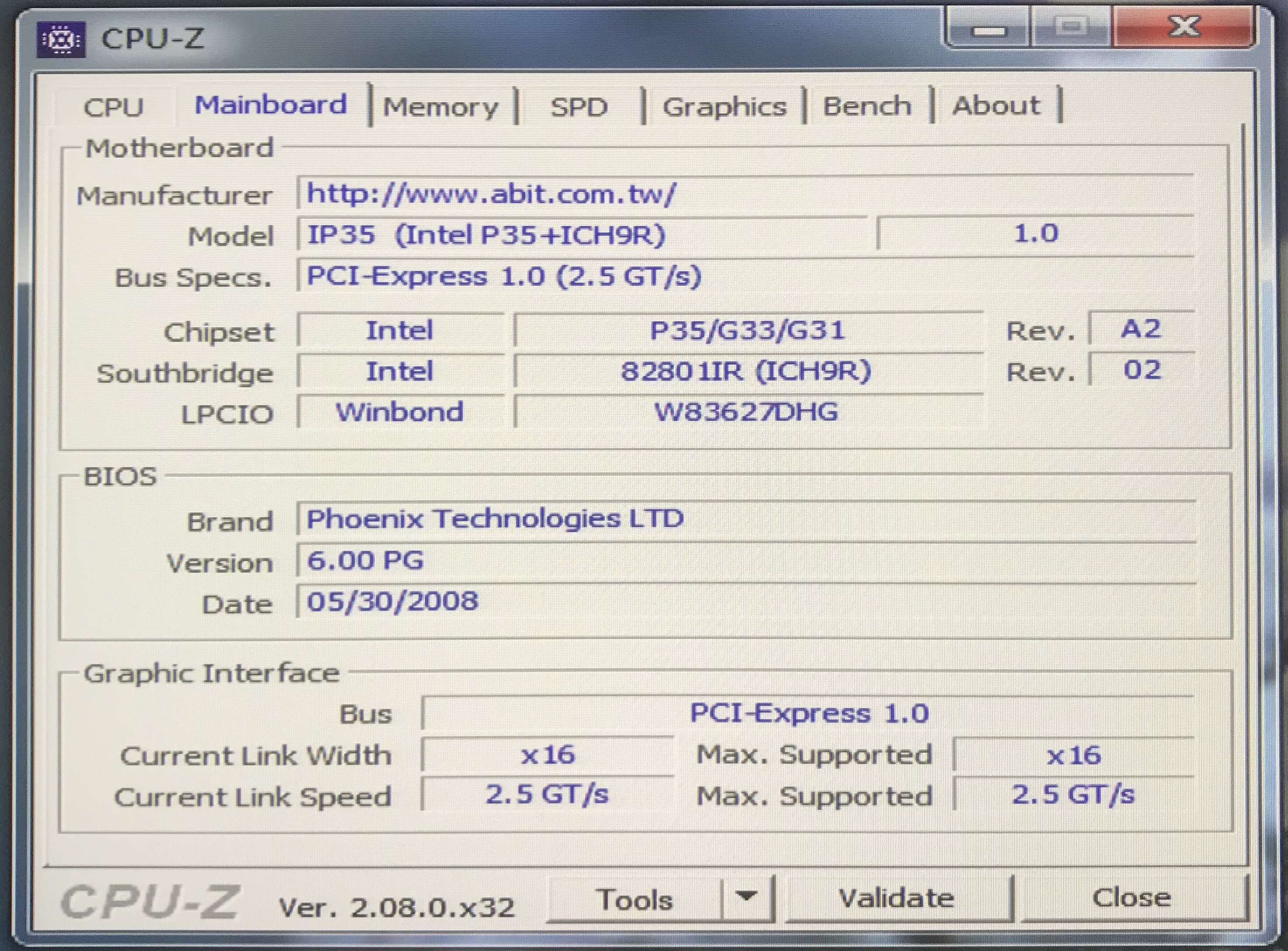Open the CPU tab
The width and height of the screenshot is (1288, 951).
click(113, 107)
